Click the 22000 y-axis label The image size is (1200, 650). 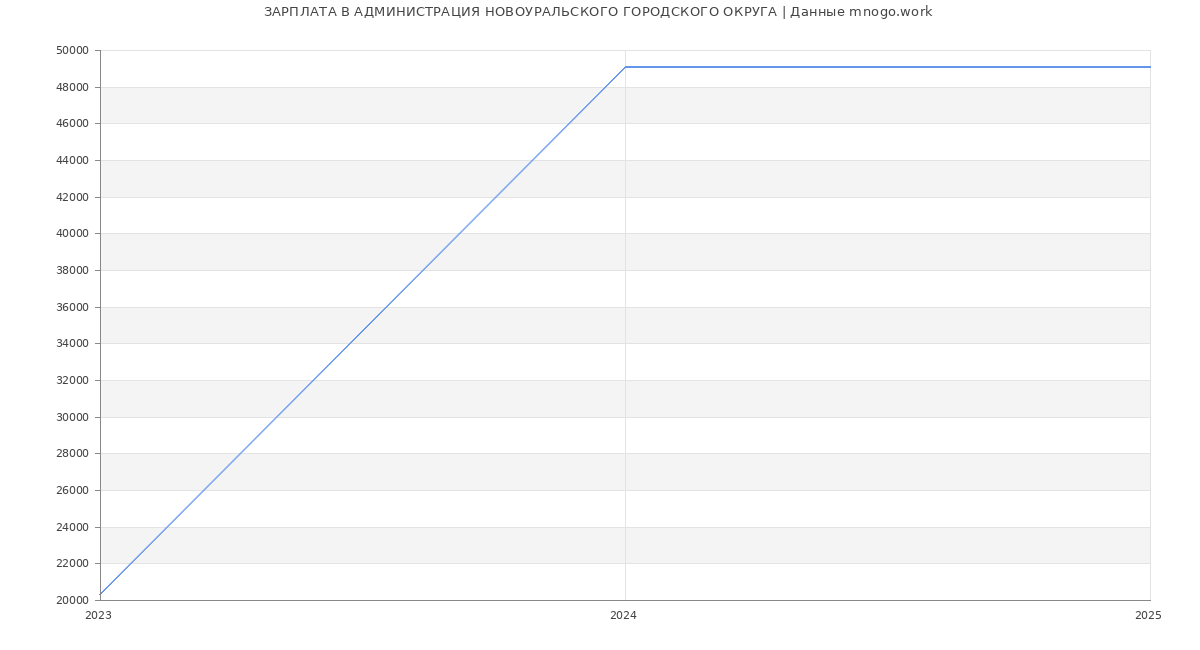[72, 563]
